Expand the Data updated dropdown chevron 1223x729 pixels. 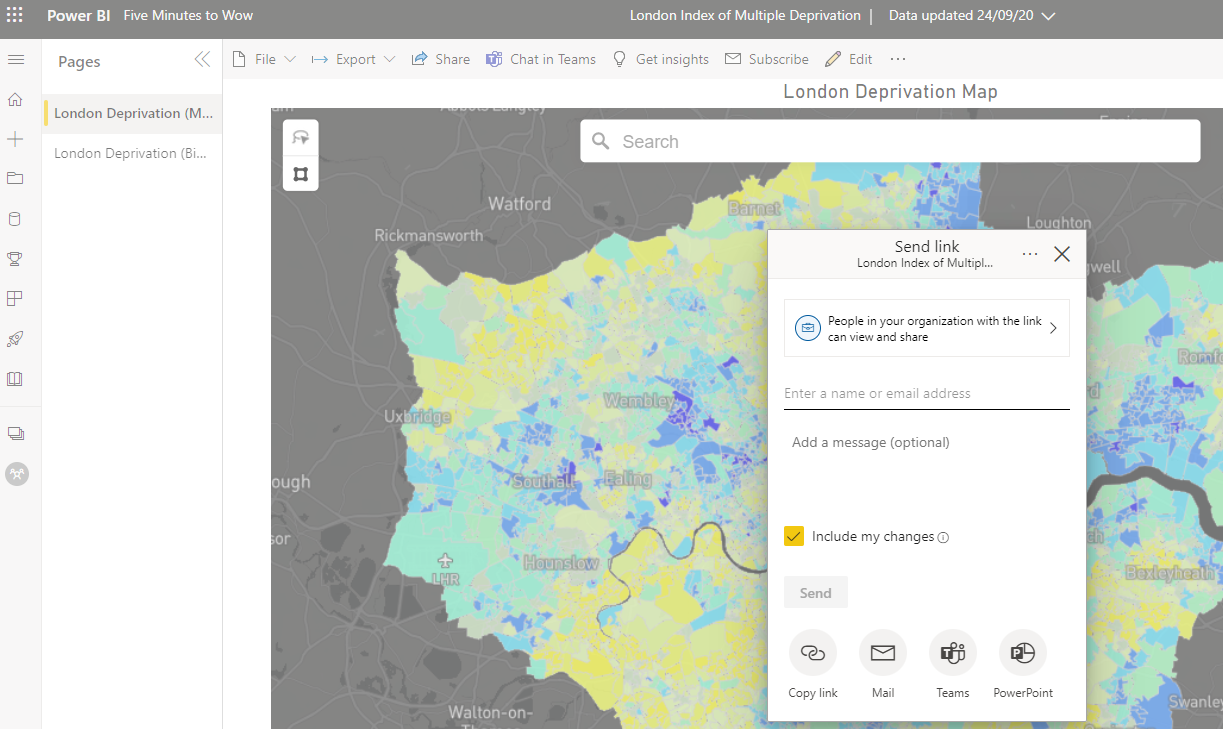point(1048,16)
